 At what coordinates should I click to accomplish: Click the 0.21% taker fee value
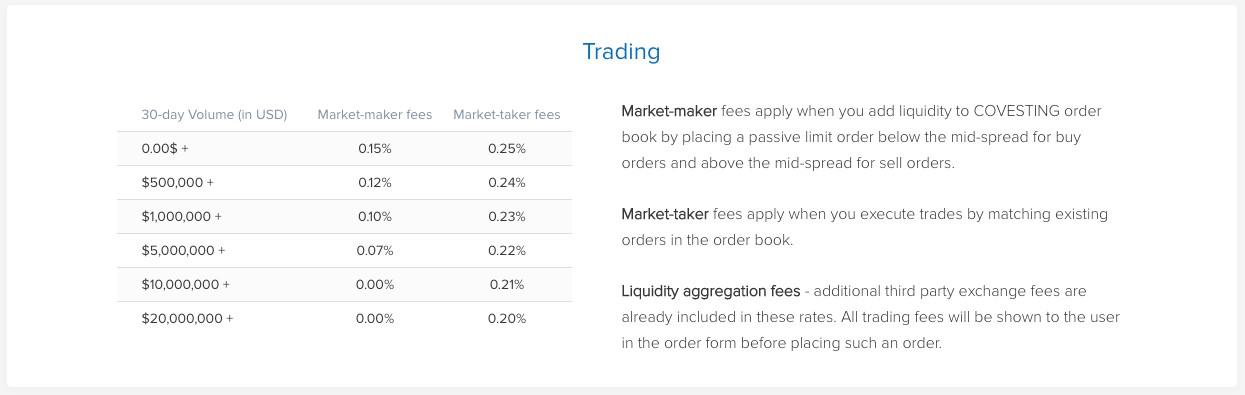[507, 284]
